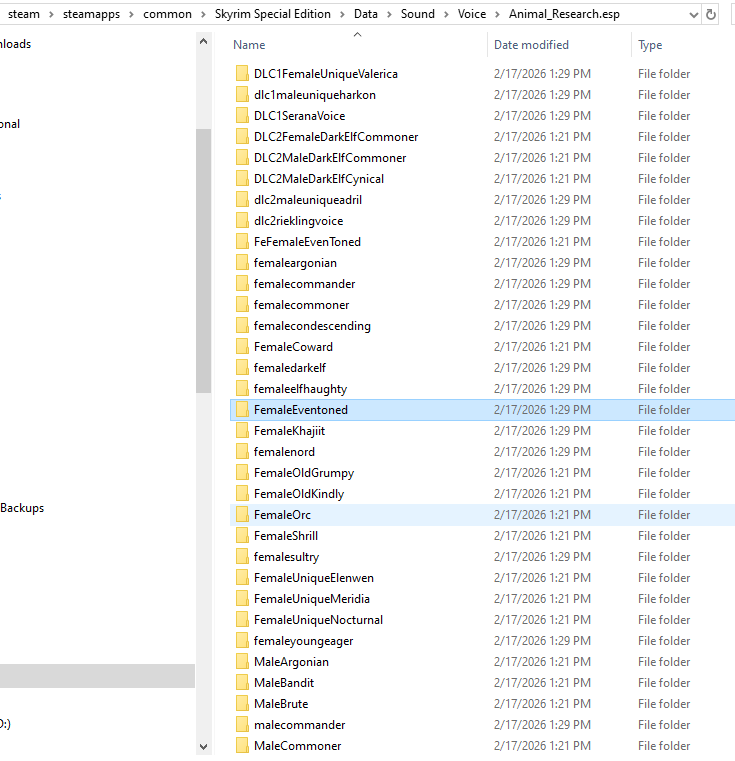Click the femalesultry folder icon
The image size is (735, 761).
click(x=242, y=557)
